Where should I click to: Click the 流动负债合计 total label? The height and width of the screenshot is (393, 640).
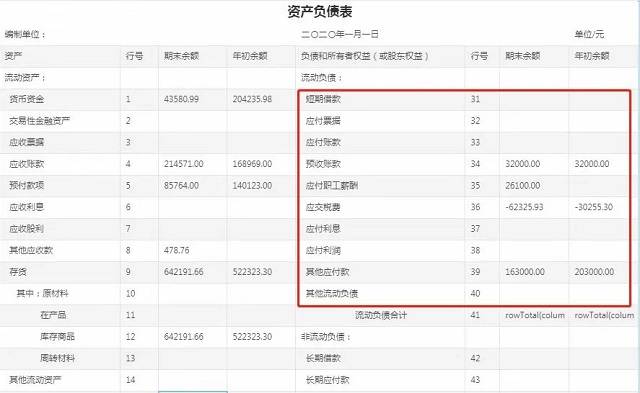381,315
